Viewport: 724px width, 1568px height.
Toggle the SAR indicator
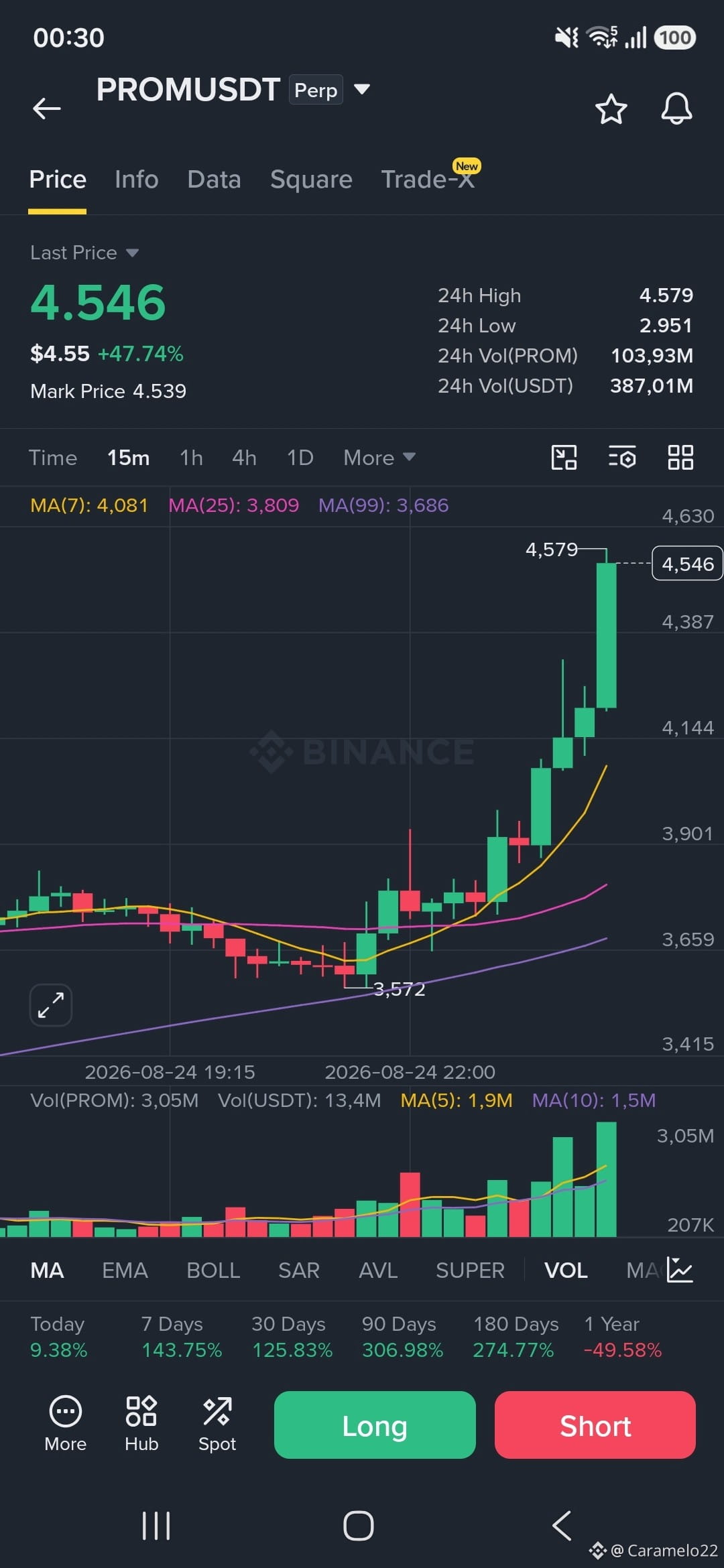click(299, 1270)
